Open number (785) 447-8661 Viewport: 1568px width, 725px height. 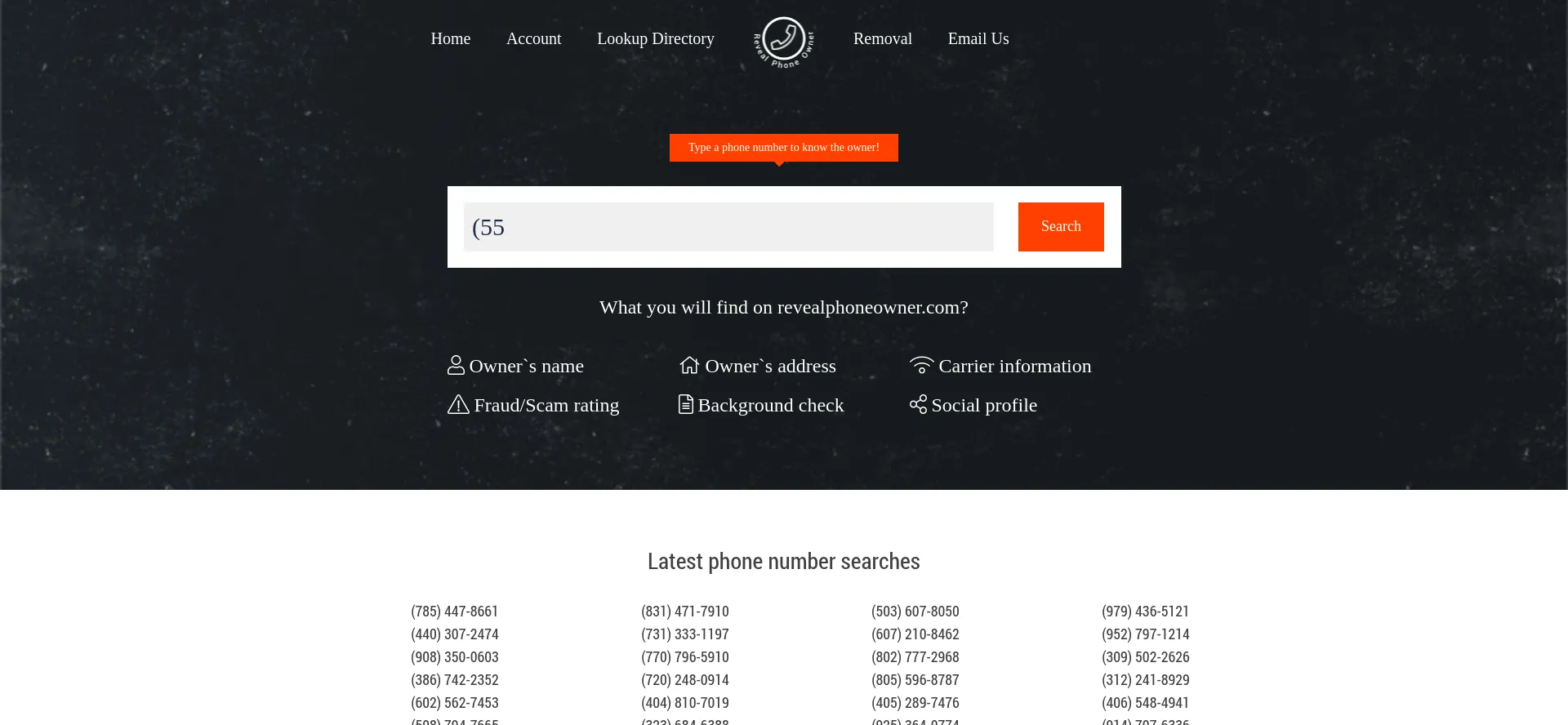click(455, 612)
